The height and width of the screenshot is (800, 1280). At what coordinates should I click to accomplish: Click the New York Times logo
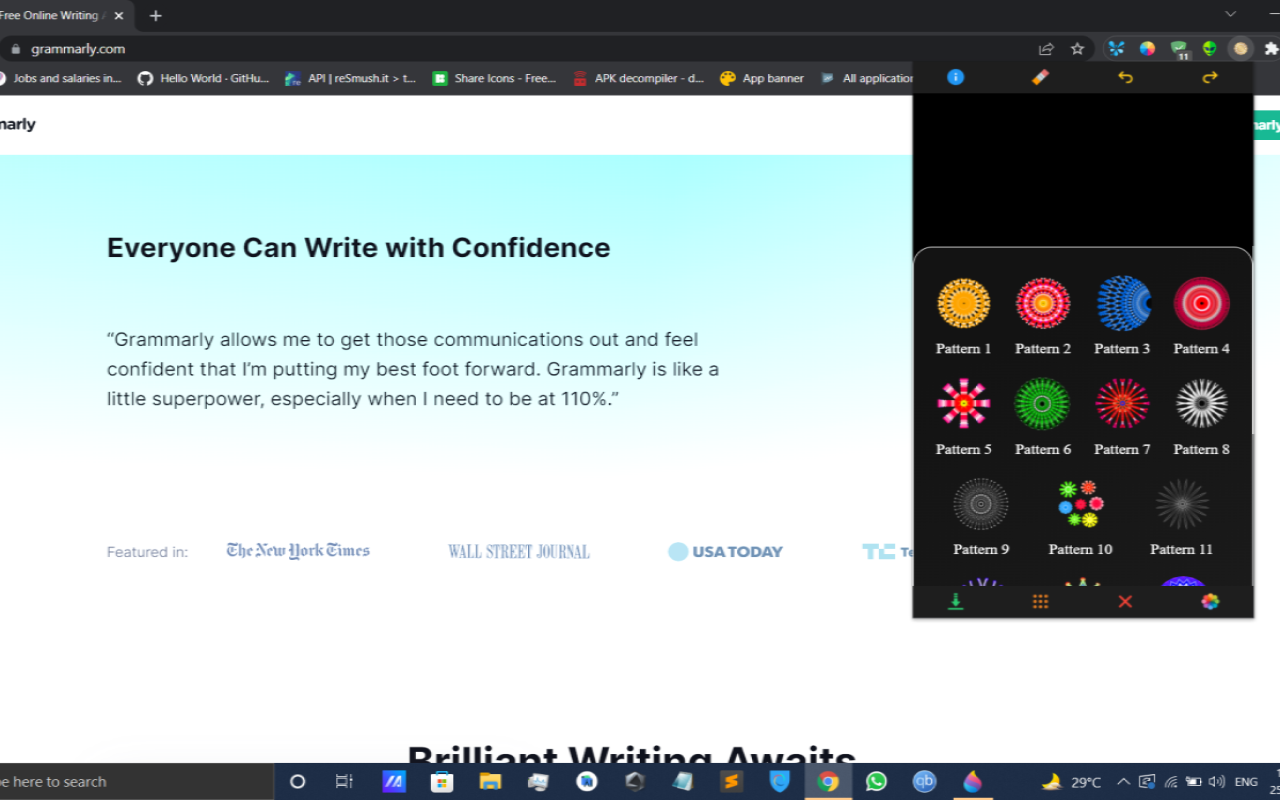click(x=298, y=551)
